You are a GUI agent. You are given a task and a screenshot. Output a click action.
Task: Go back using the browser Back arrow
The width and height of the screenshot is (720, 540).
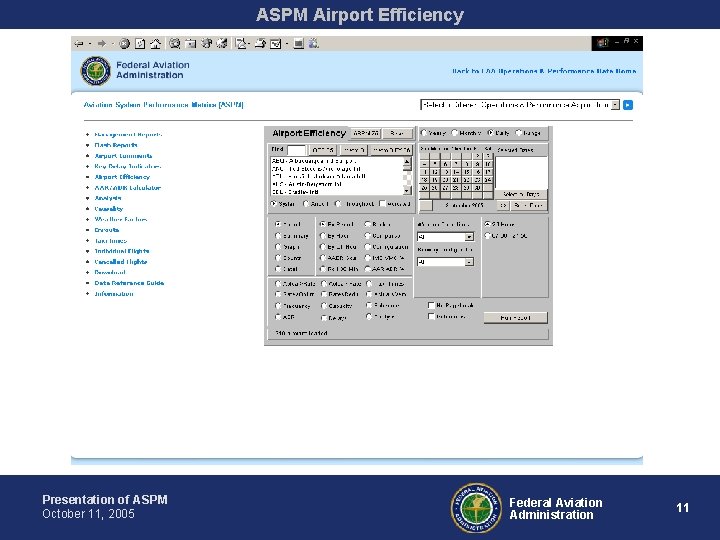(79, 44)
